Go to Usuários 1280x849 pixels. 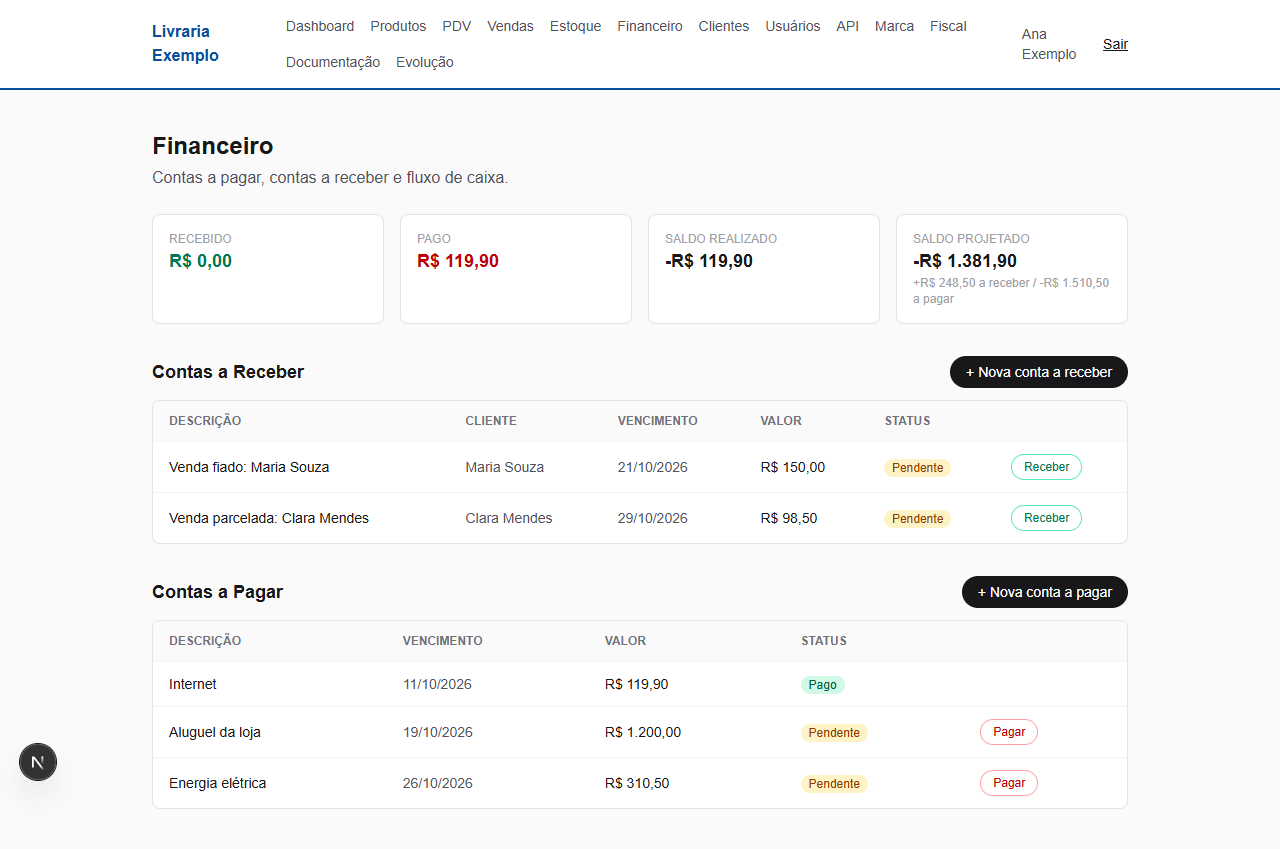click(x=793, y=26)
